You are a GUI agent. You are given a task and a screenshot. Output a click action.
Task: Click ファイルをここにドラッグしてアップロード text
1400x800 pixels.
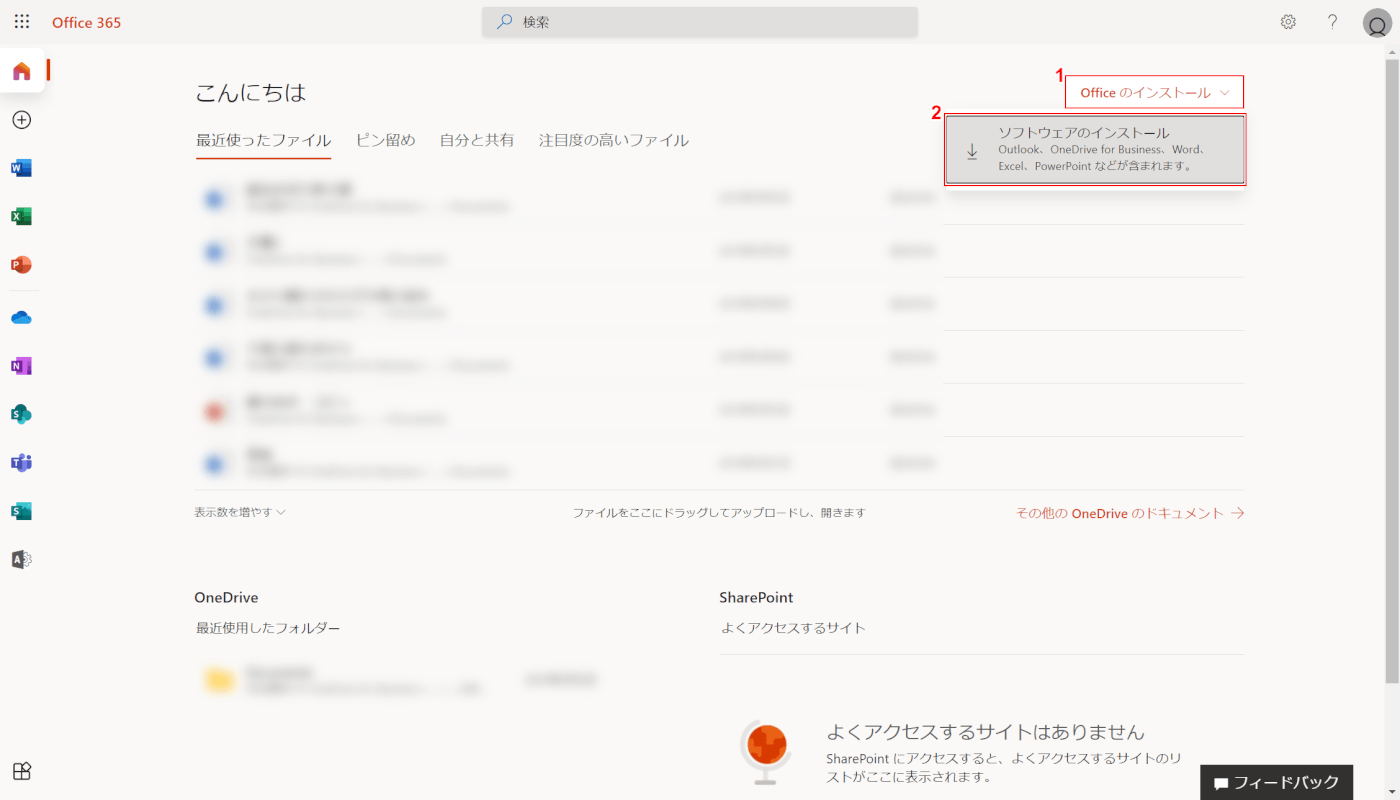click(x=719, y=513)
